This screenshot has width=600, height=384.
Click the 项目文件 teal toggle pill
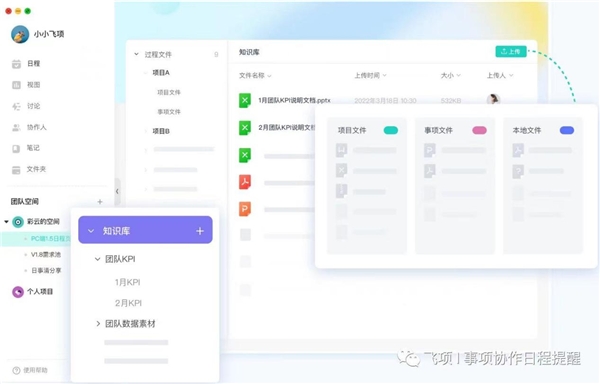tap(391, 130)
